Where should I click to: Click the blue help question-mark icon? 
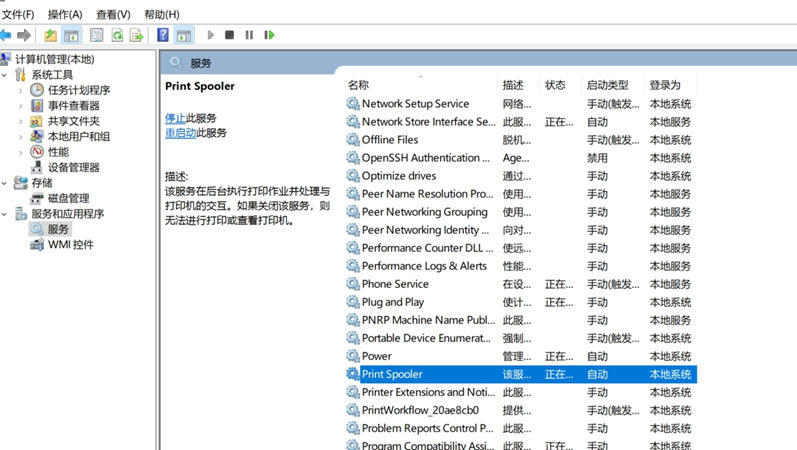point(163,35)
